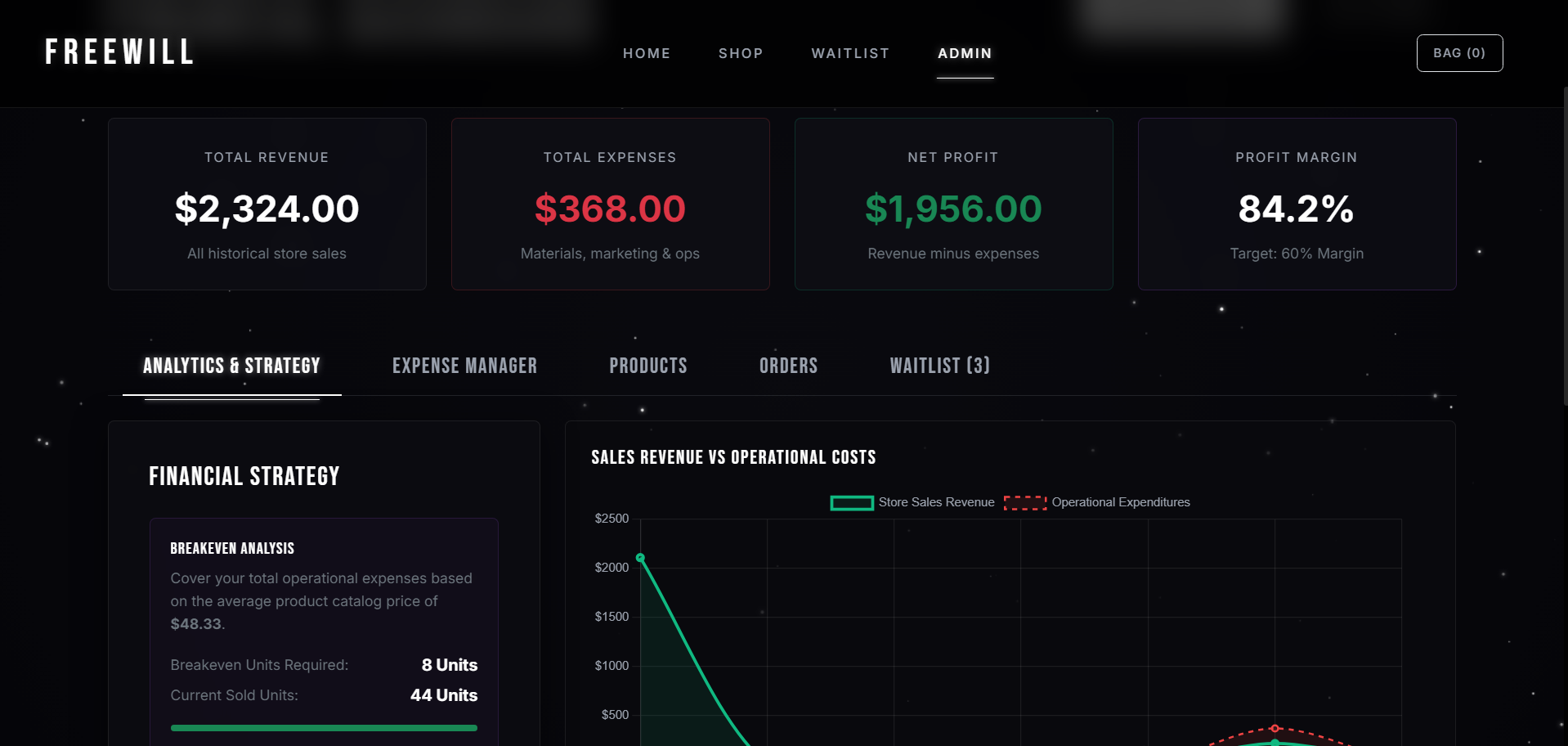The width and height of the screenshot is (1568, 746).
Task: Go to the HOME page
Action: [x=647, y=53]
